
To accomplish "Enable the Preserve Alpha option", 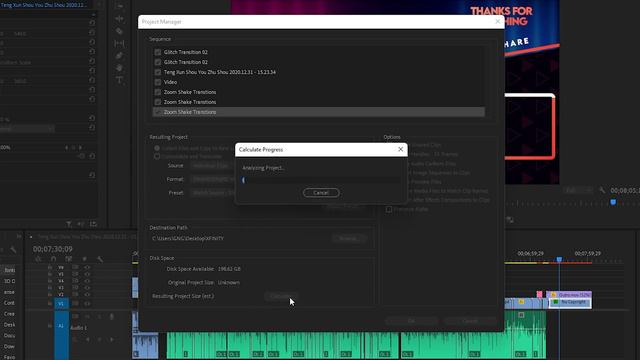I will [x=389, y=209].
